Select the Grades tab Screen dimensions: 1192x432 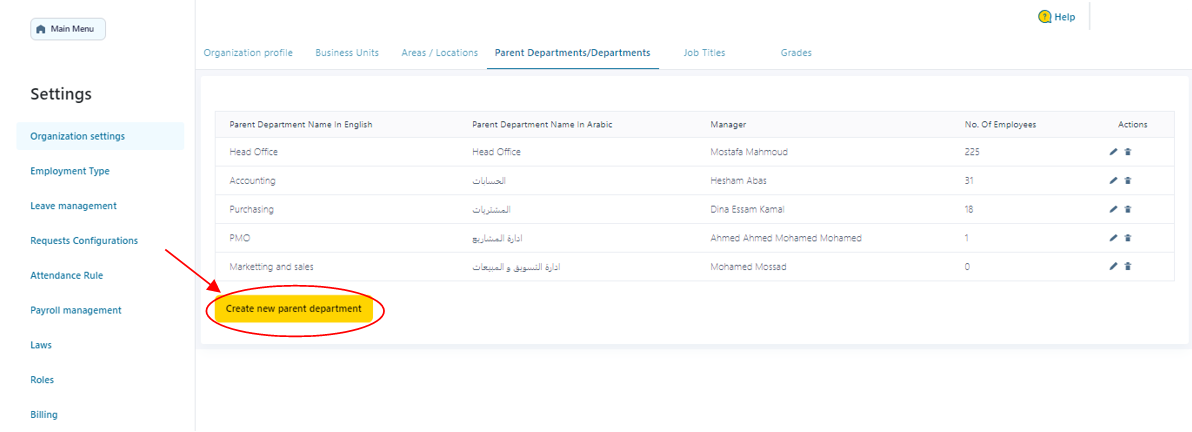tap(796, 53)
